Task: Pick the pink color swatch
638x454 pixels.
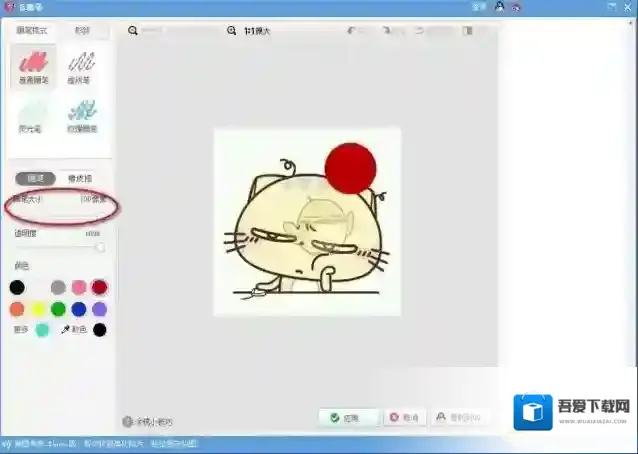Action: click(79, 287)
